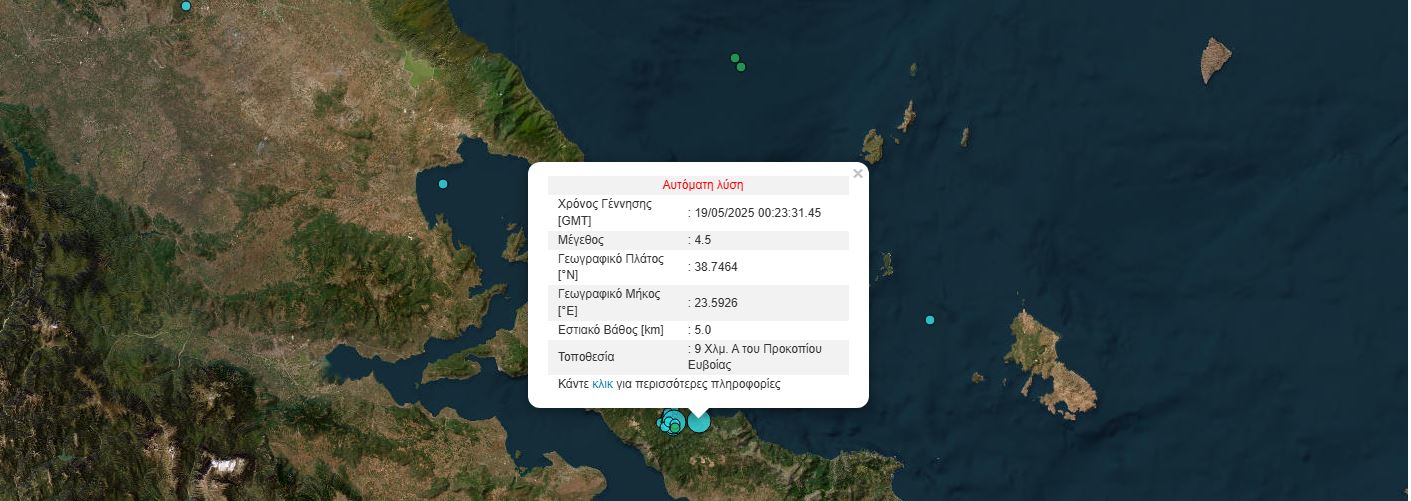Click the 'Μέγεθος' row label

coord(580,240)
